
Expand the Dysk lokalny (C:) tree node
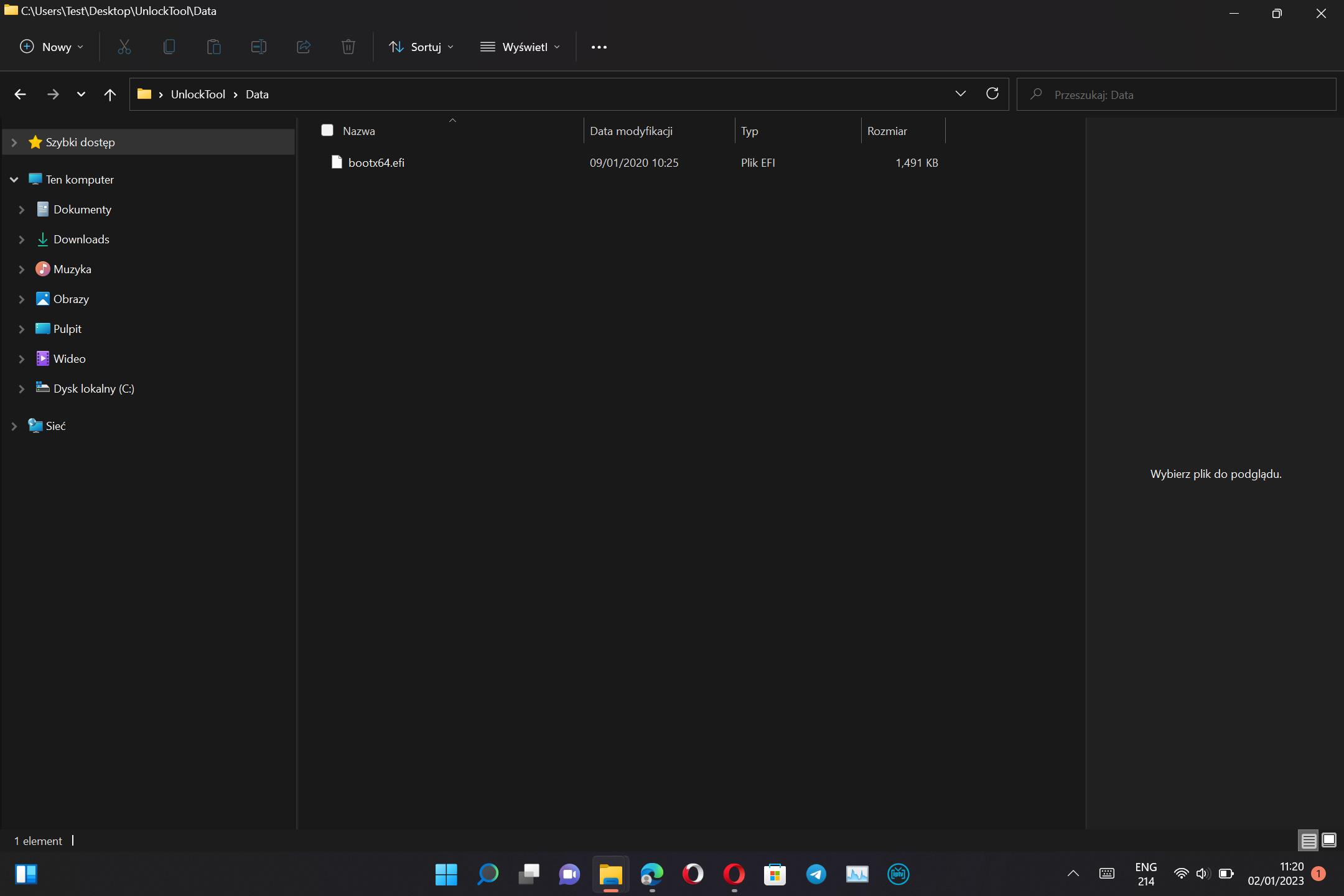click(22, 389)
